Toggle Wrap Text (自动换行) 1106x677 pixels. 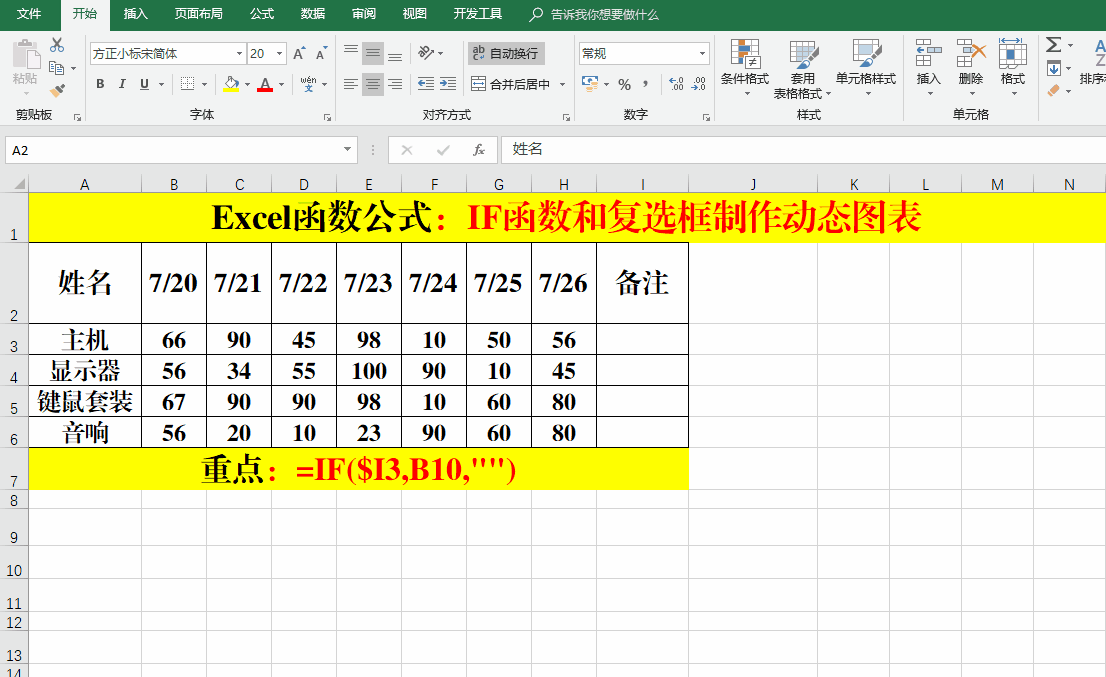tap(506, 54)
